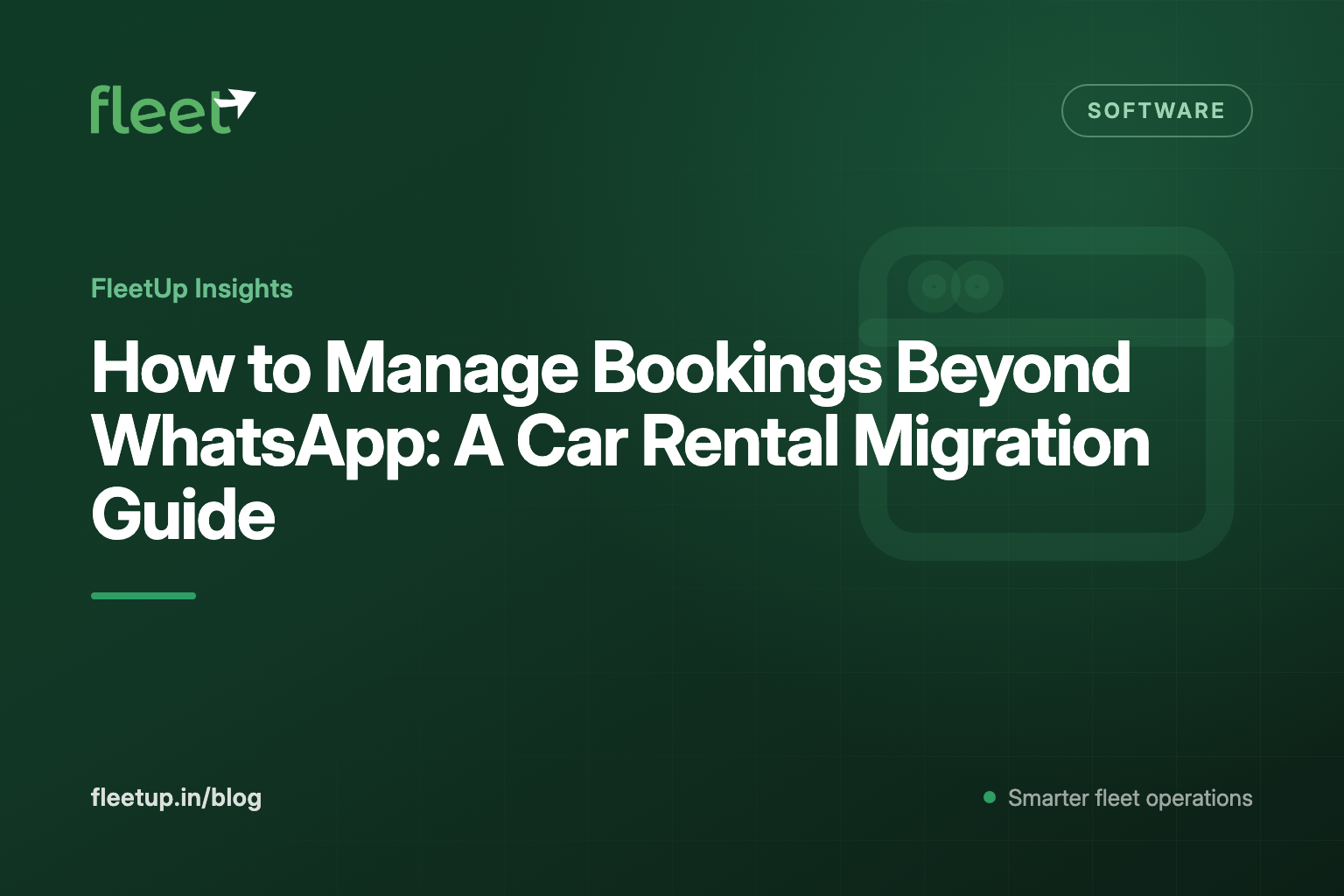Screen dimensions: 1344x896
Task: Click the headline about managing bookings beyond WhatsApp
Action: tap(620, 441)
